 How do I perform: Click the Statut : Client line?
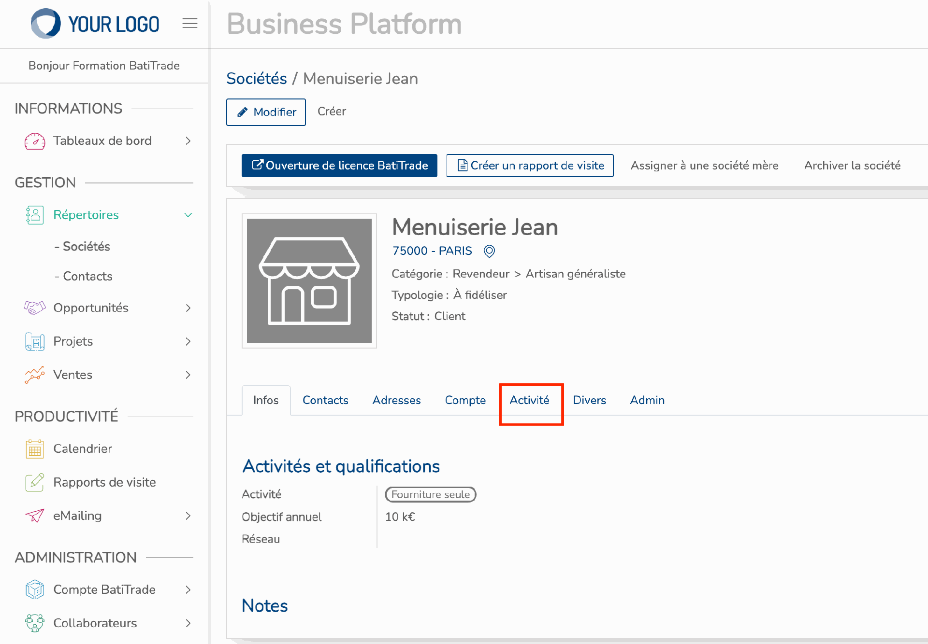click(x=428, y=316)
